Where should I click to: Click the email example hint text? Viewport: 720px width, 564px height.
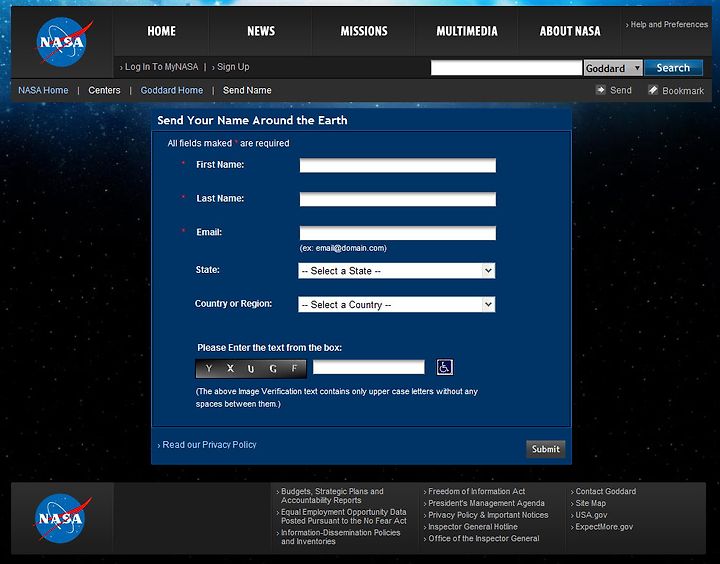click(343, 248)
